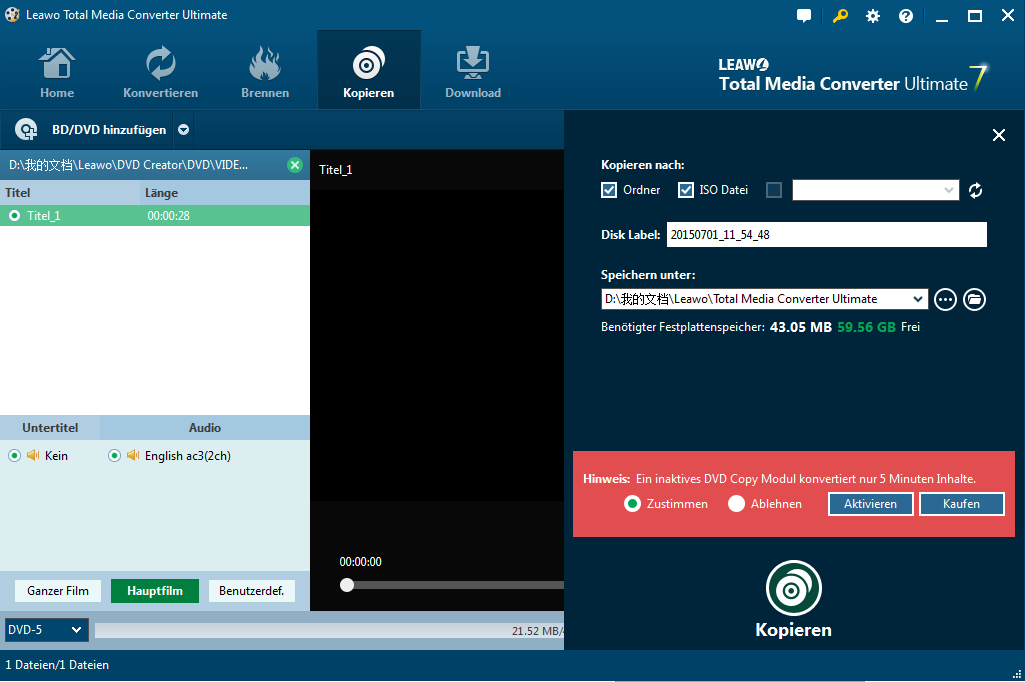Select the Titel_1 radio button in the list
The width and height of the screenshot is (1025, 682).
(x=14, y=215)
